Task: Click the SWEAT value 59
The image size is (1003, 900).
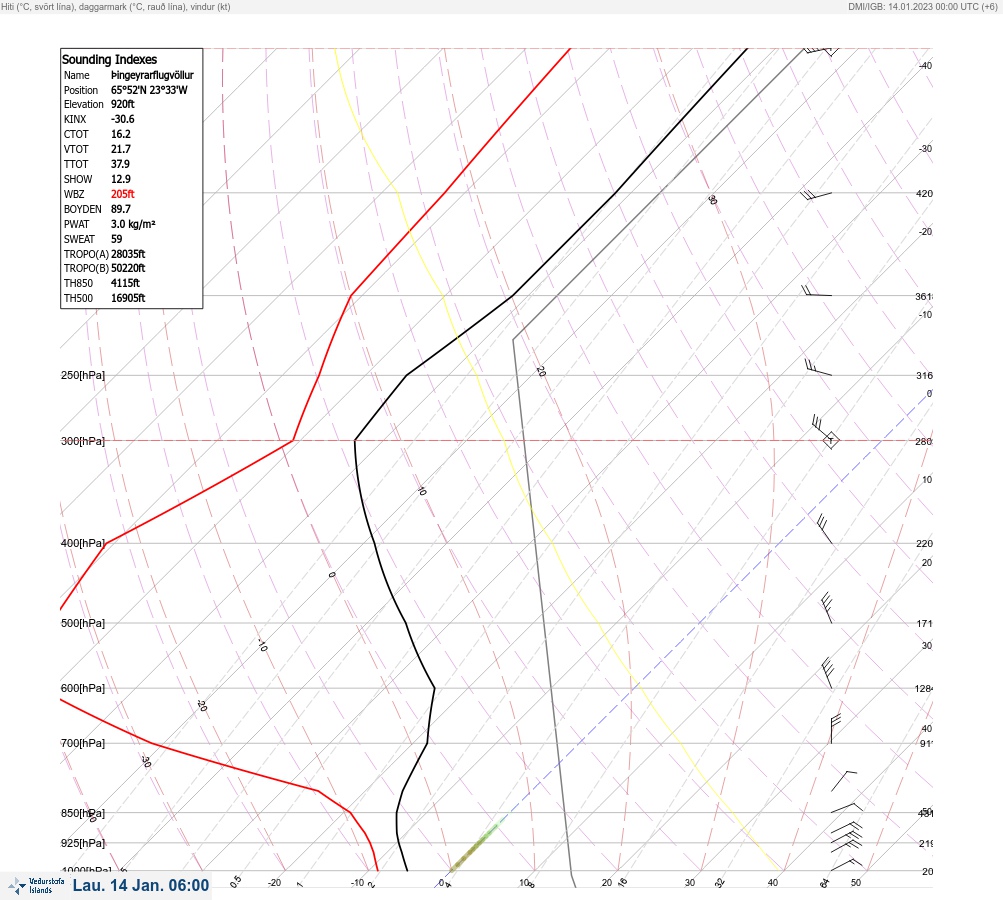Action: [116, 239]
